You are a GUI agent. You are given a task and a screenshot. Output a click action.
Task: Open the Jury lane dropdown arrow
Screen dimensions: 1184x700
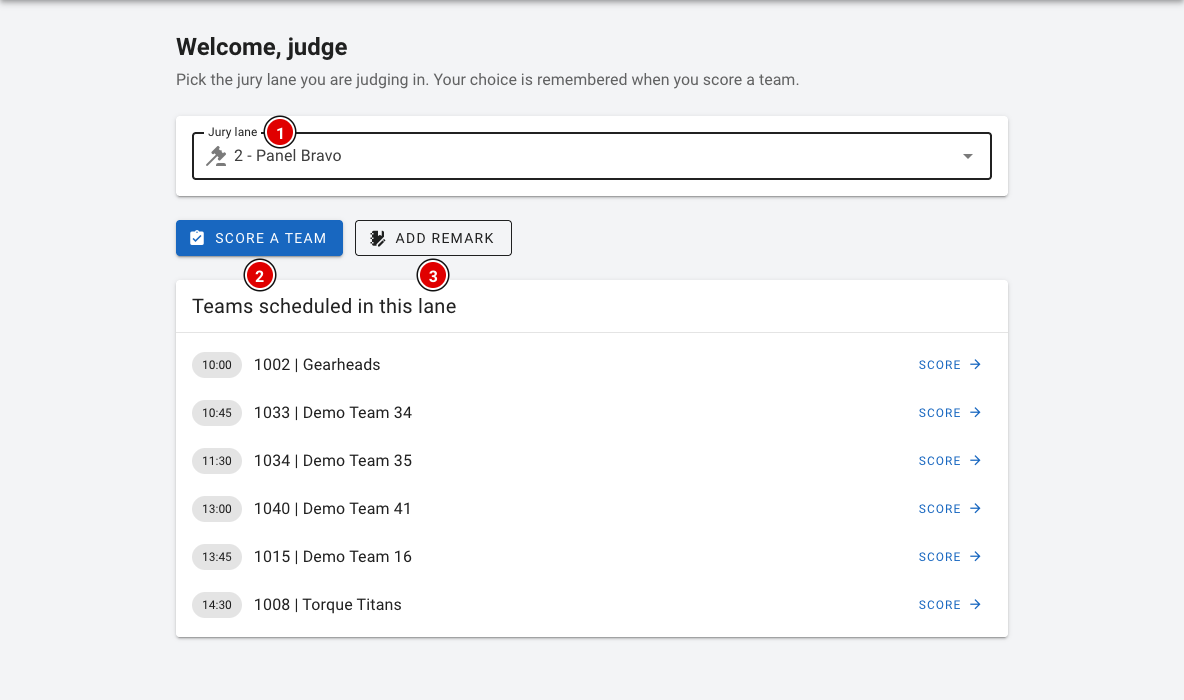(x=967, y=156)
